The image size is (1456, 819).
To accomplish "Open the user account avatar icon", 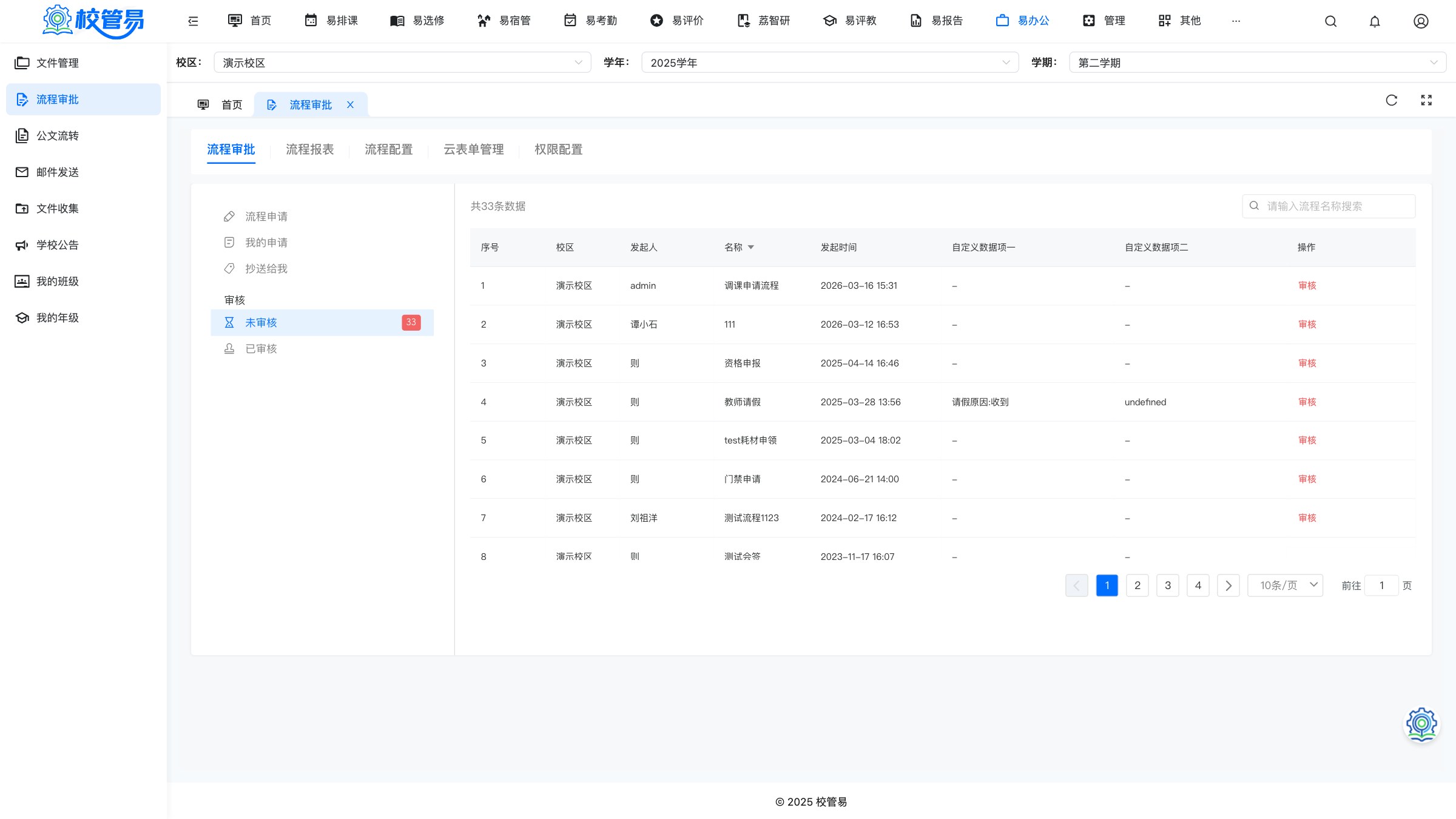I will pos(1421,21).
